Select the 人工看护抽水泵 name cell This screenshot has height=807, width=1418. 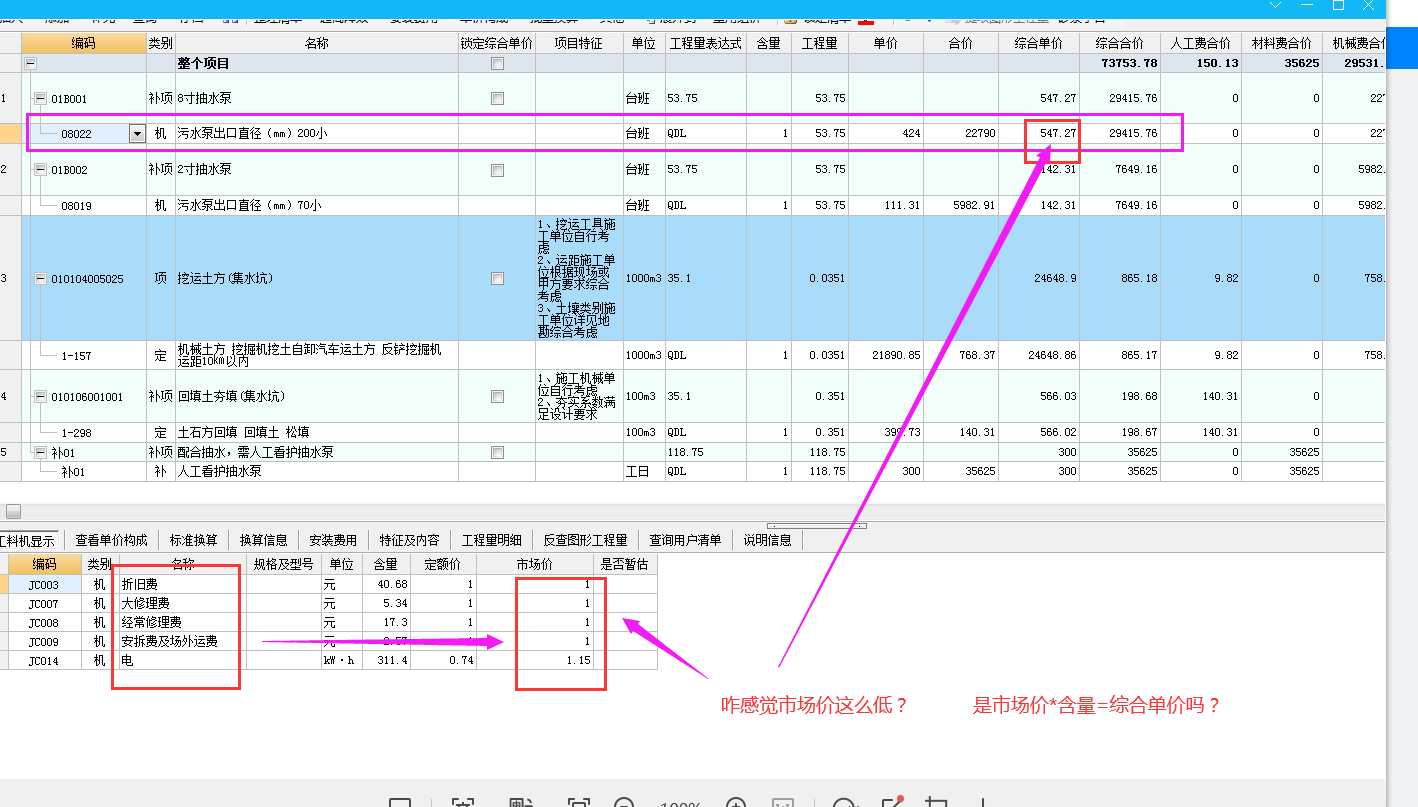tap(317, 471)
